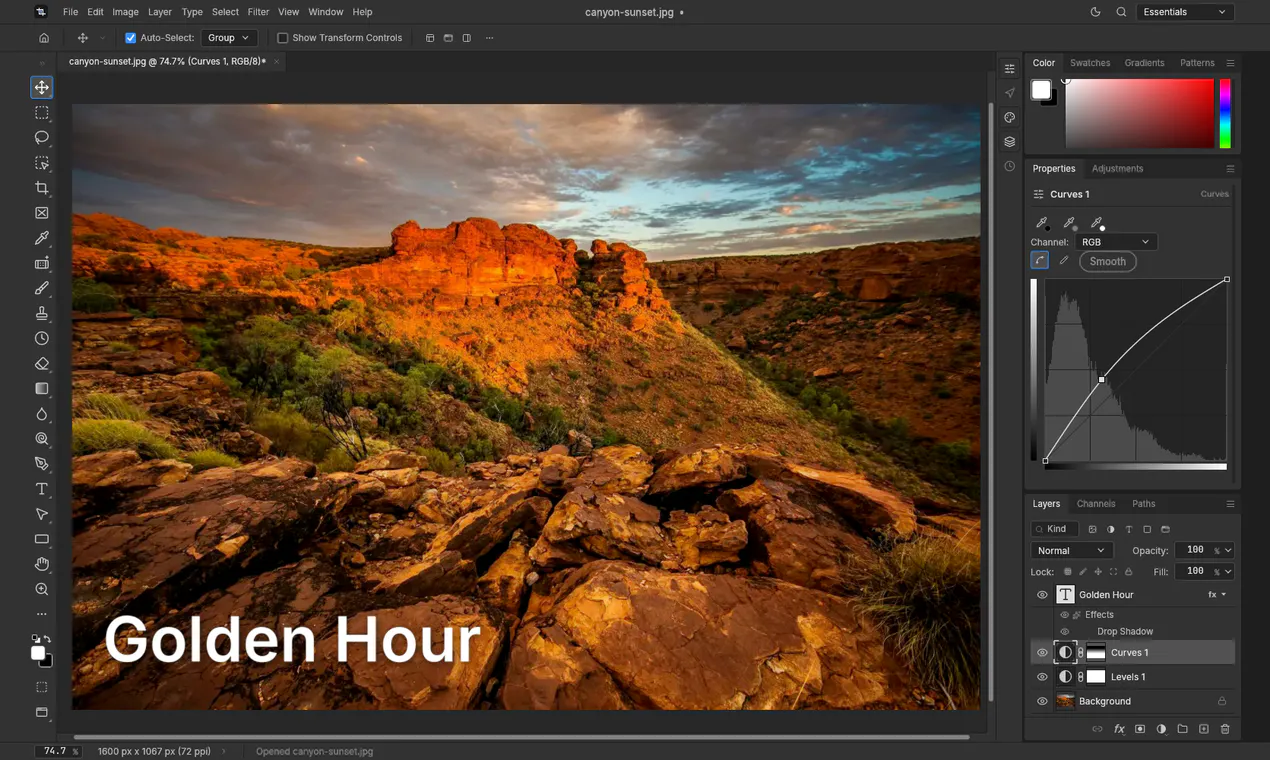Select the Crop tool

(41, 188)
